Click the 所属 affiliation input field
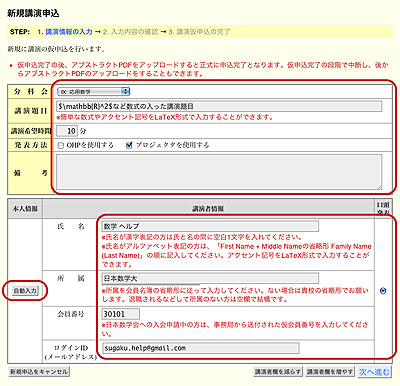This screenshot has height=386, width=400. 210,278
